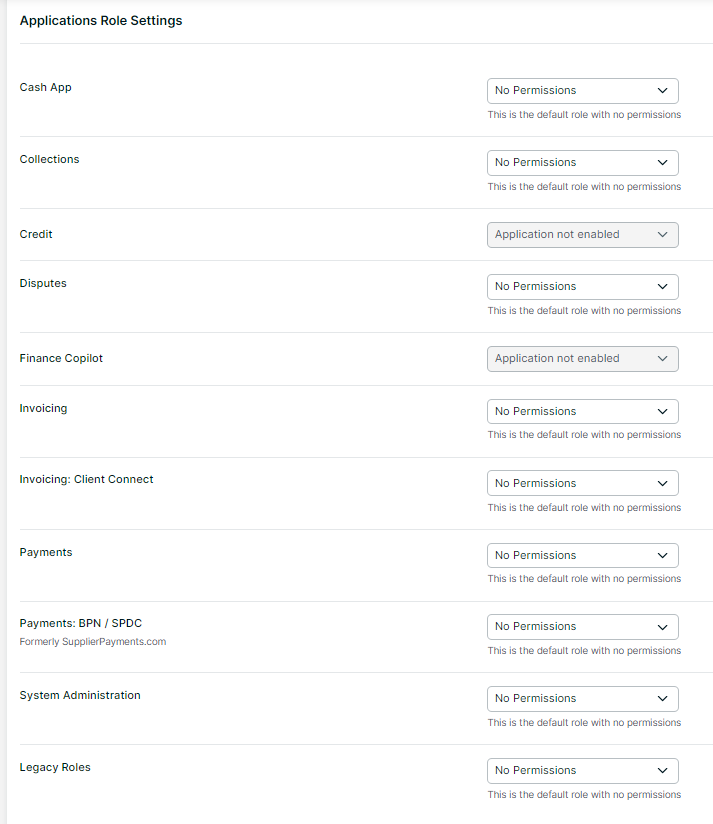
Task: Click the Cash App dropdown chevron arrow
Action: click(662, 91)
